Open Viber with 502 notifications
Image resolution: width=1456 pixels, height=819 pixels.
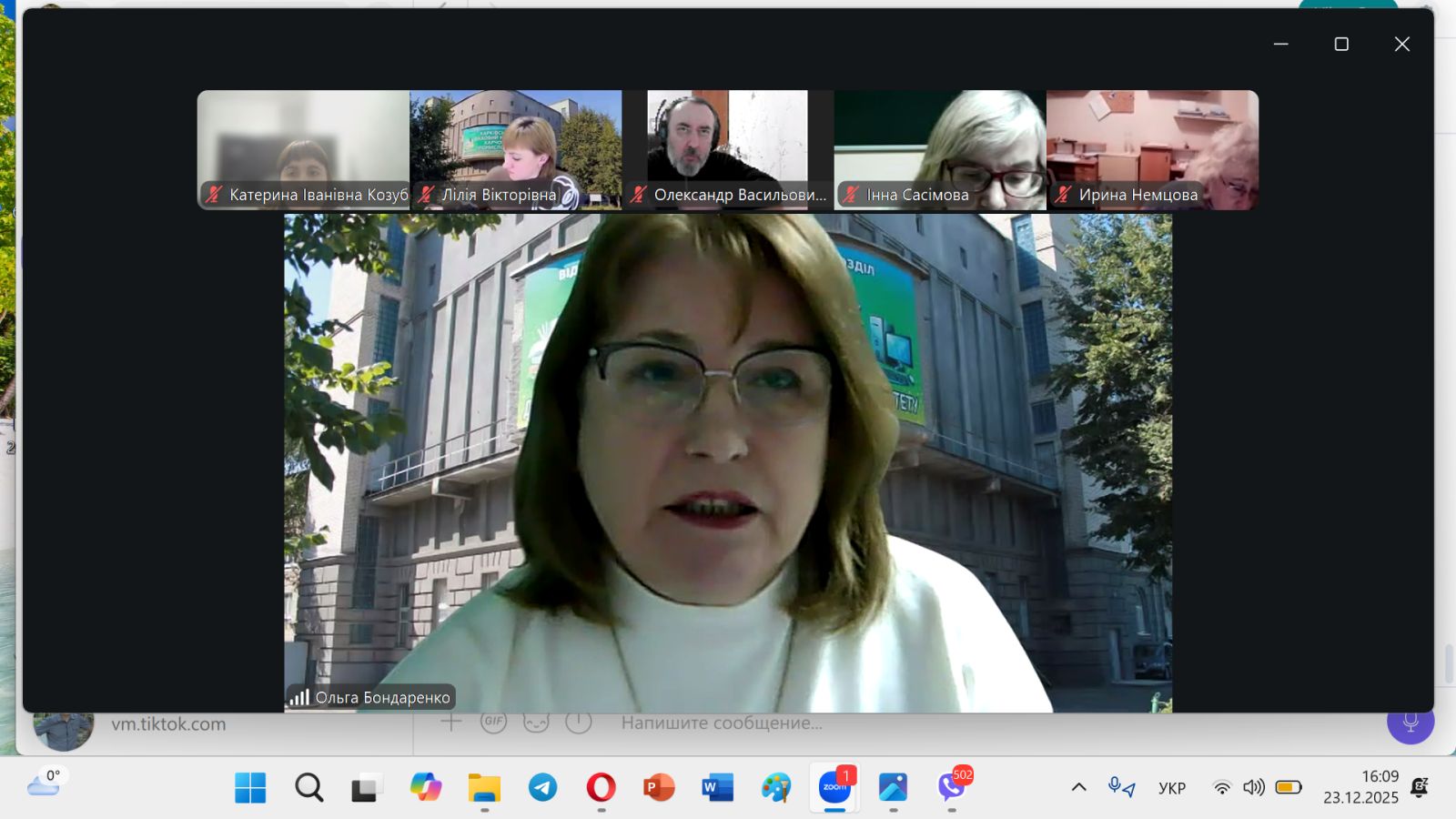[952, 787]
